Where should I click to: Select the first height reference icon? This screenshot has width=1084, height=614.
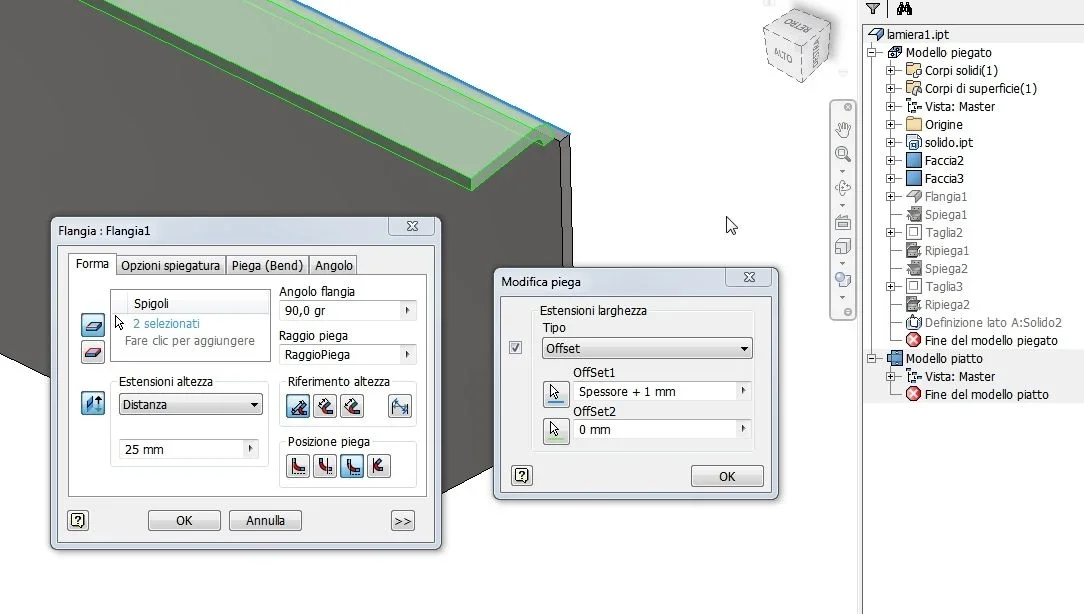(x=298, y=407)
